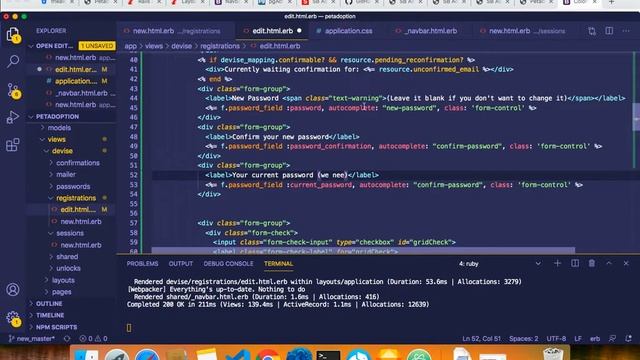The image size is (640, 360).
Task: Expand the passwords folder
Action: (73, 187)
